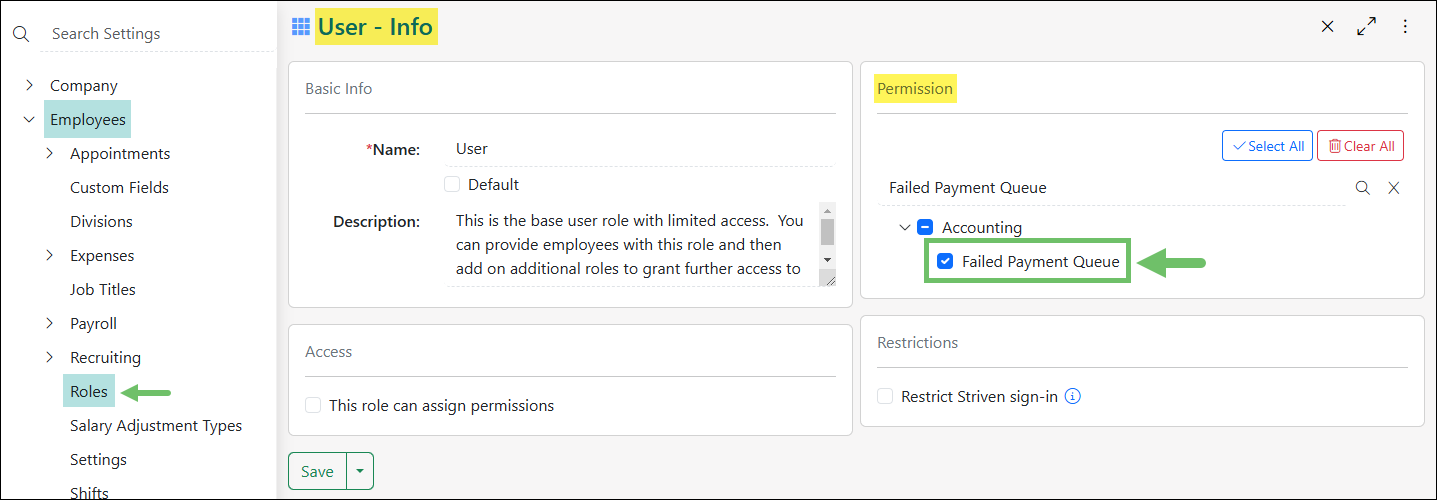
Task: Check Restrict Striven sign-in
Action: point(885,396)
